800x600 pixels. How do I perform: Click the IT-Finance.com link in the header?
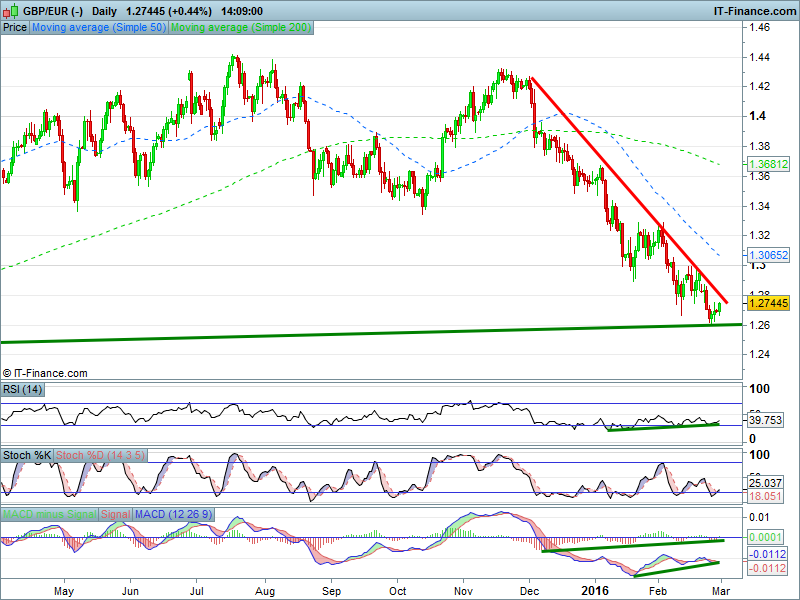753,10
